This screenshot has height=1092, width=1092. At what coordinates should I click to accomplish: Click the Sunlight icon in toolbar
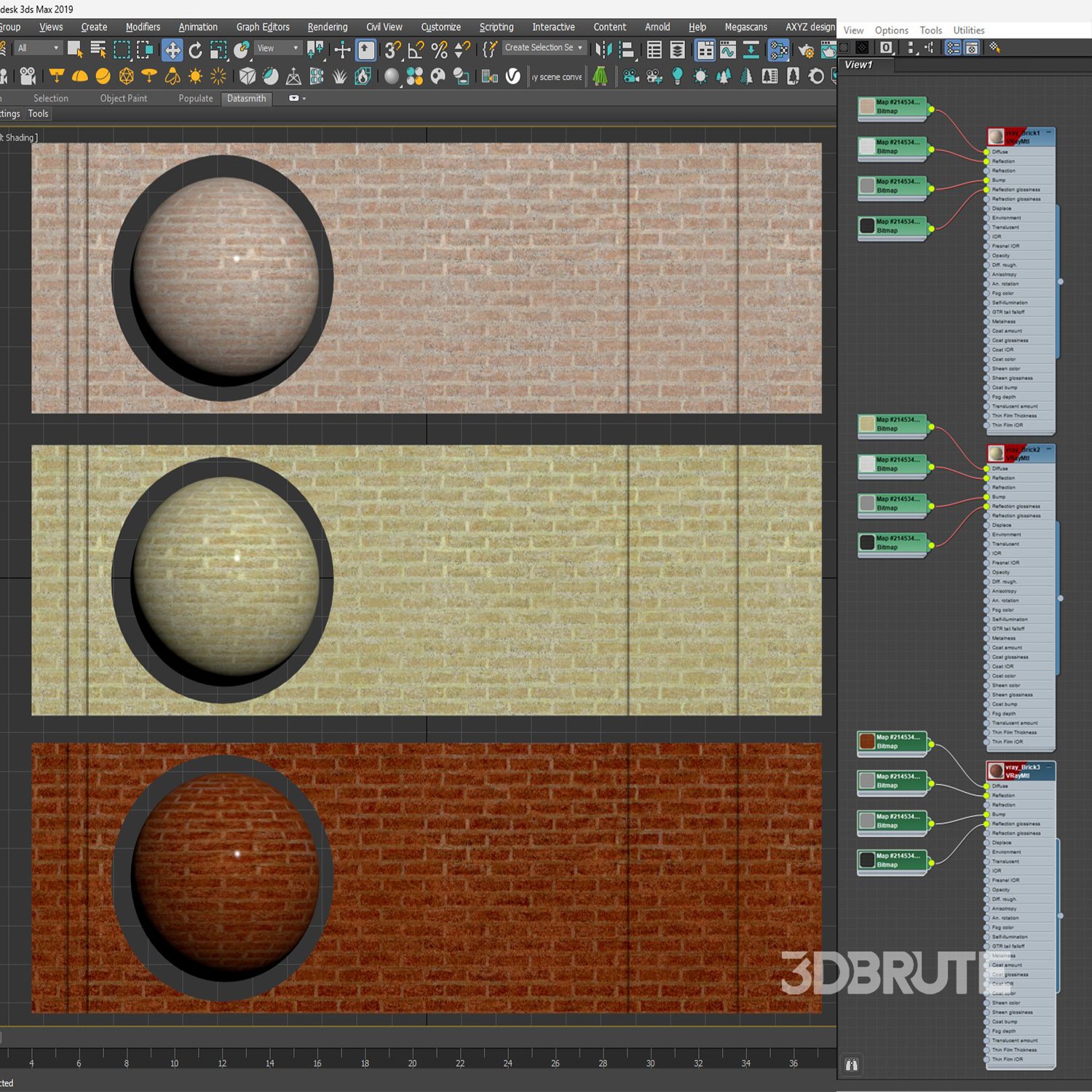pyautogui.click(x=195, y=76)
